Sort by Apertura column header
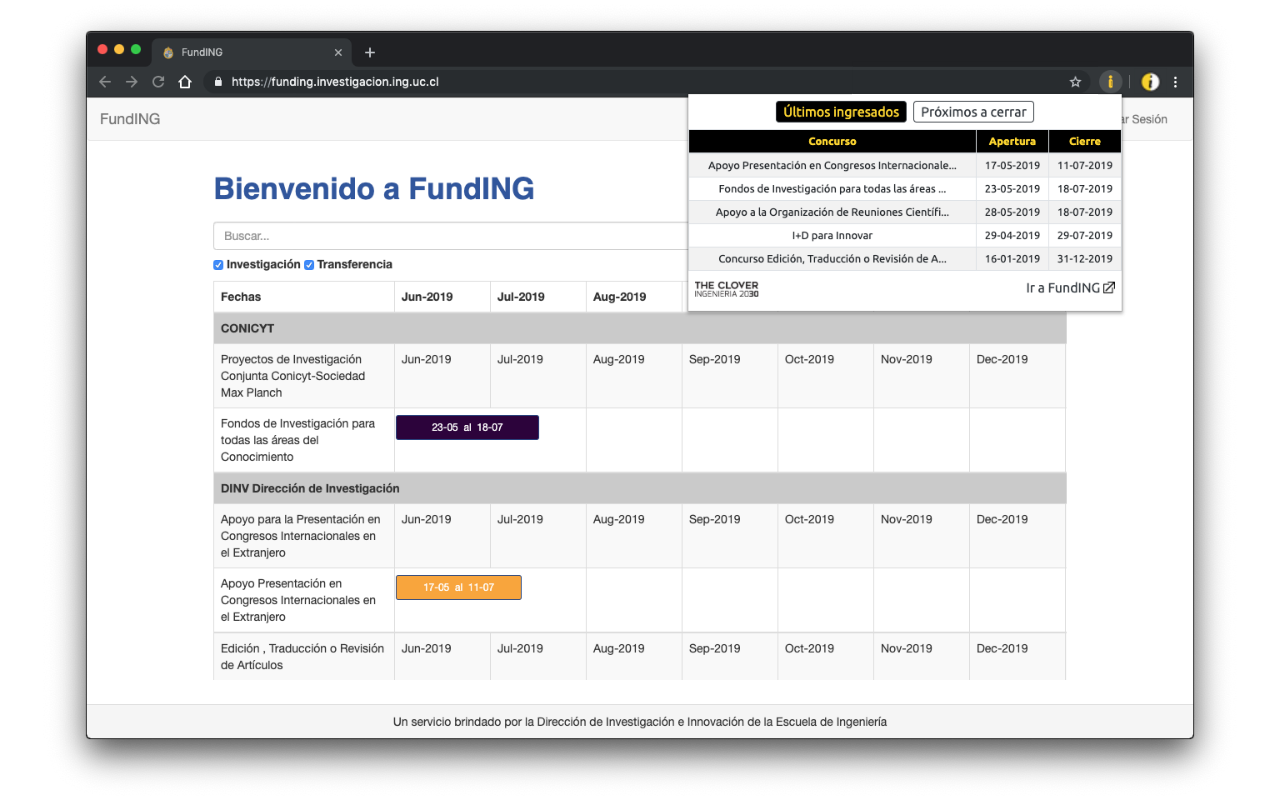The image size is (1280, 800). click(x=1012, y=142)
